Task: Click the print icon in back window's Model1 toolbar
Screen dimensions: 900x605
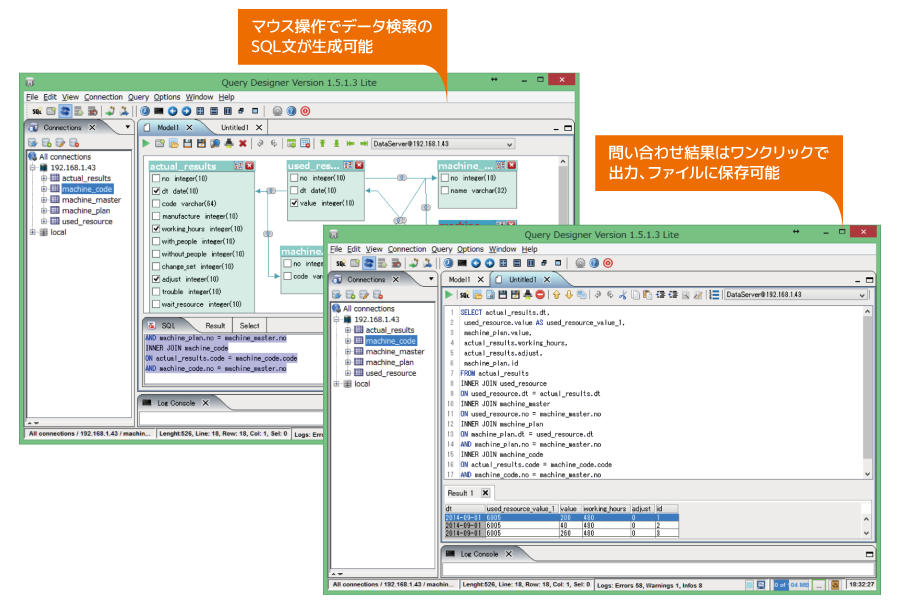Action: [x=229, y=143]
